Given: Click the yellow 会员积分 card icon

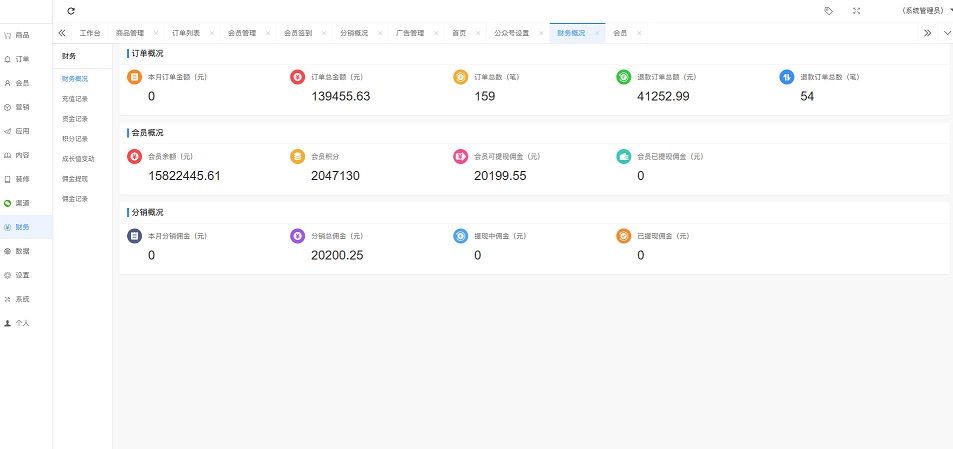Looking at the screenshot, I should pos(297,156).
